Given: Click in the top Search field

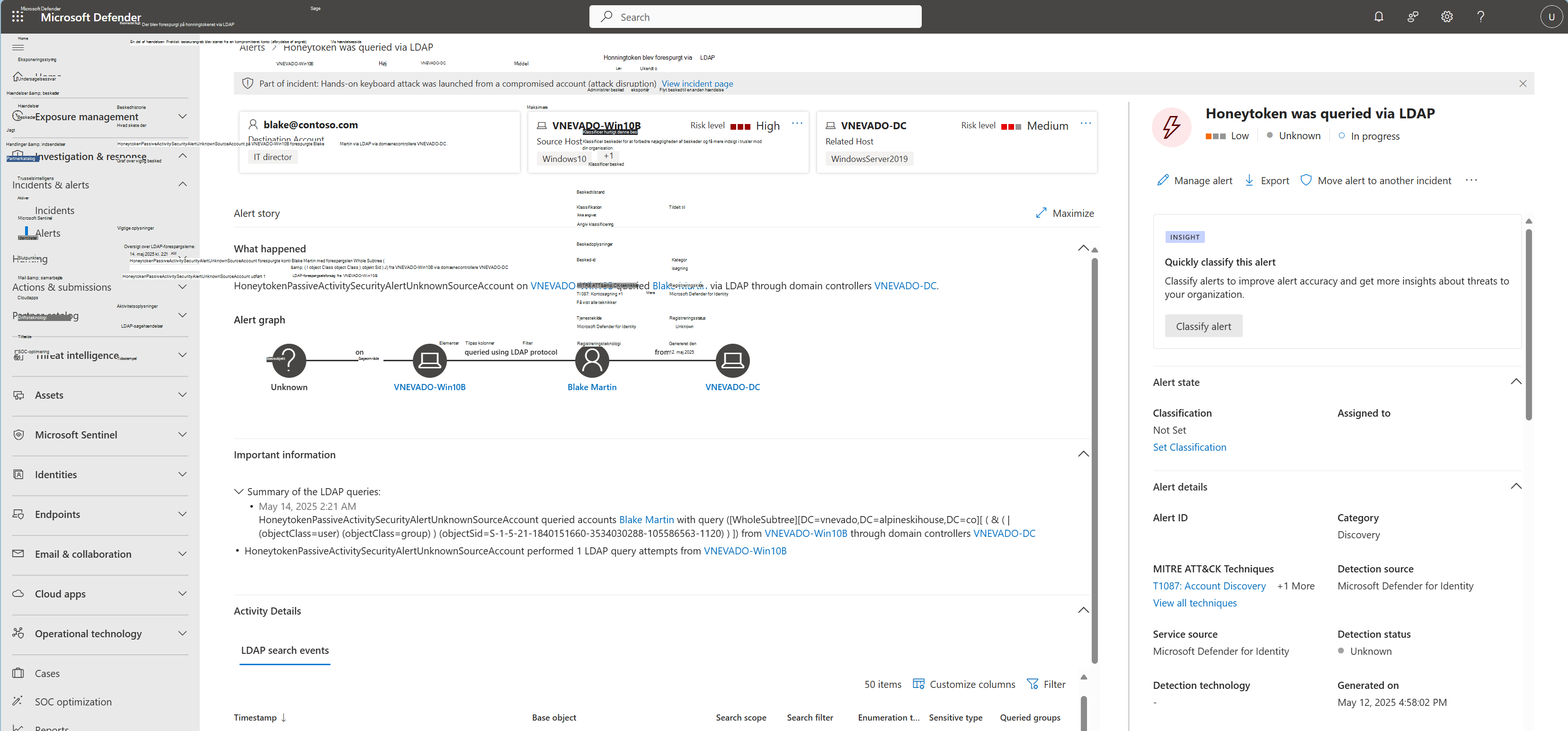Looking at the screenshot, I should point(755,17).
